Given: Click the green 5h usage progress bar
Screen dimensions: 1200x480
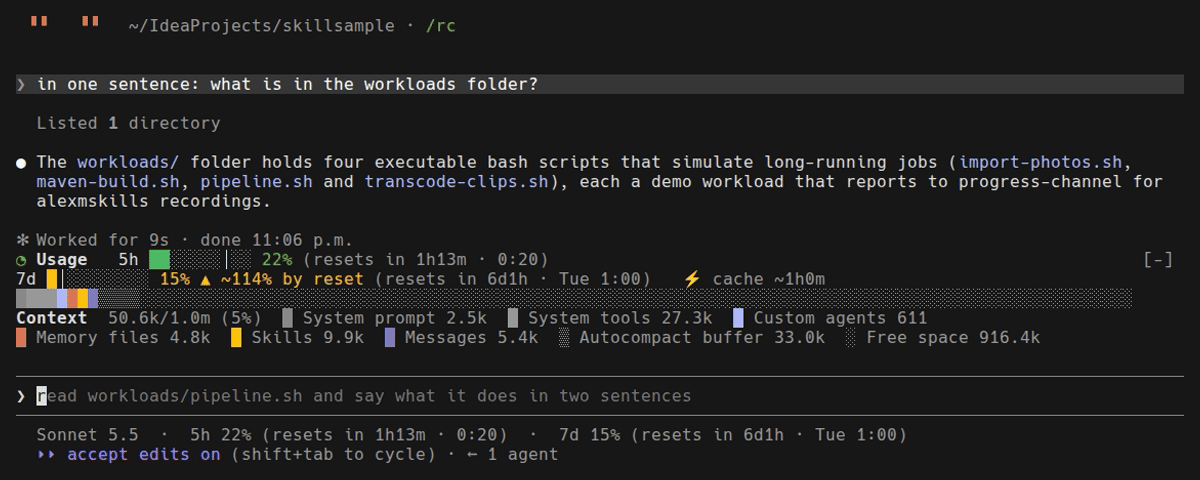Looking at the screenshot, I should point(160,260).
